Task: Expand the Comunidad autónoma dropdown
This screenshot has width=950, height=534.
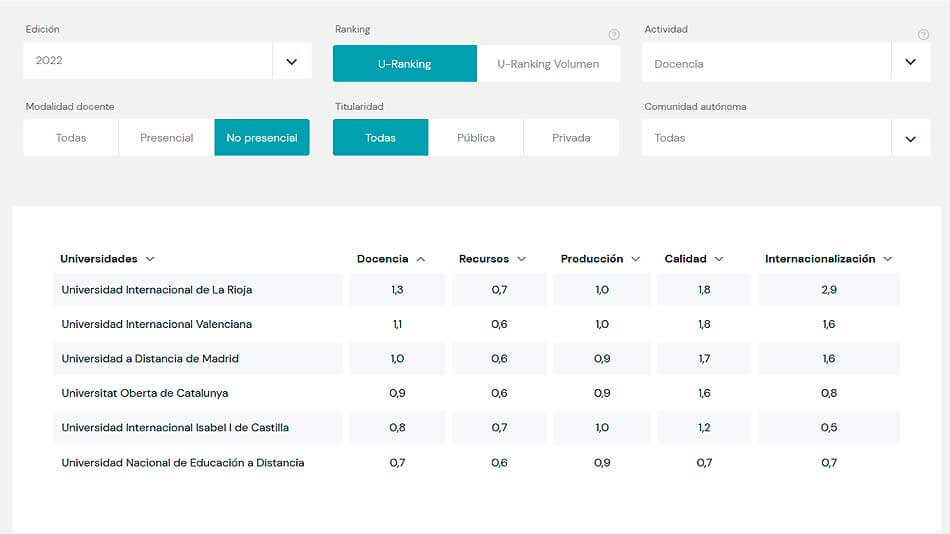Action: point(786,138)
